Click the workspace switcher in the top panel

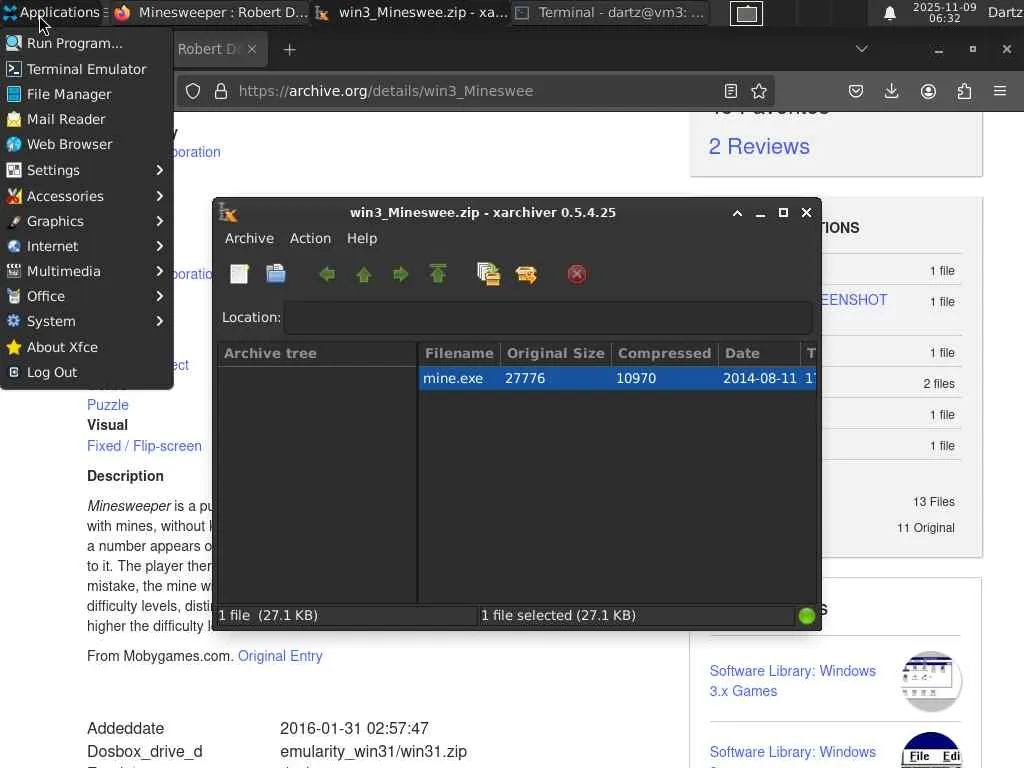tap(746, 14)
